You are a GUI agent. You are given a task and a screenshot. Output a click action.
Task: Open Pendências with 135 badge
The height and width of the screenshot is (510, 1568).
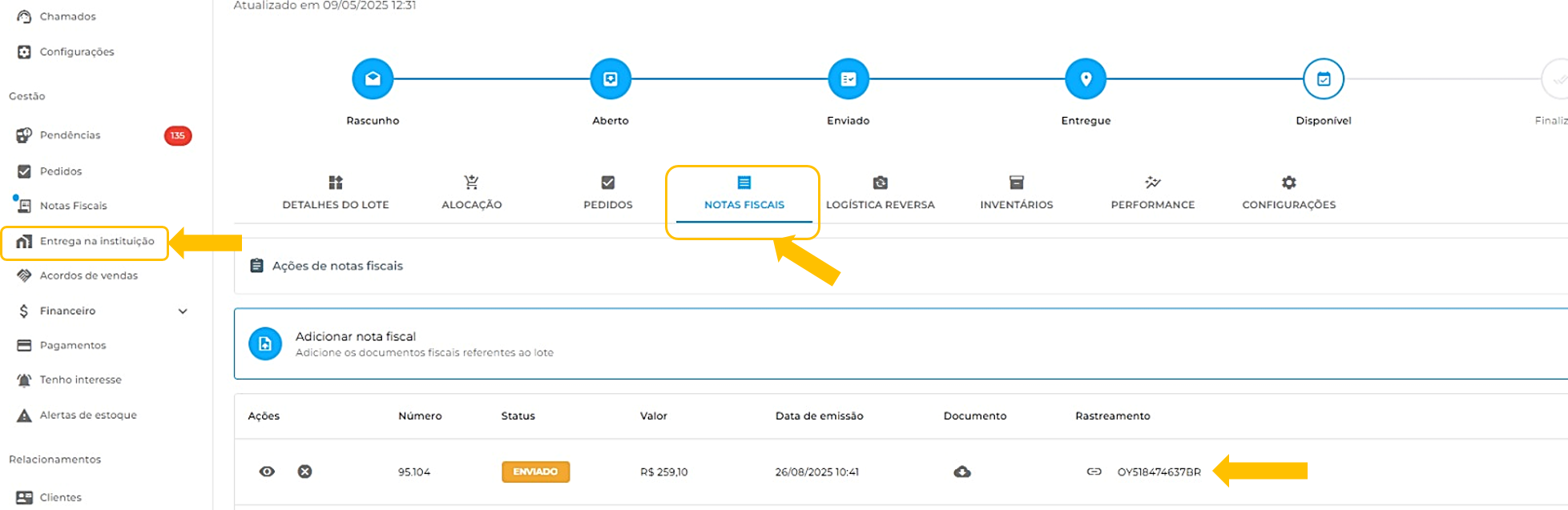[x=71, y=135]
